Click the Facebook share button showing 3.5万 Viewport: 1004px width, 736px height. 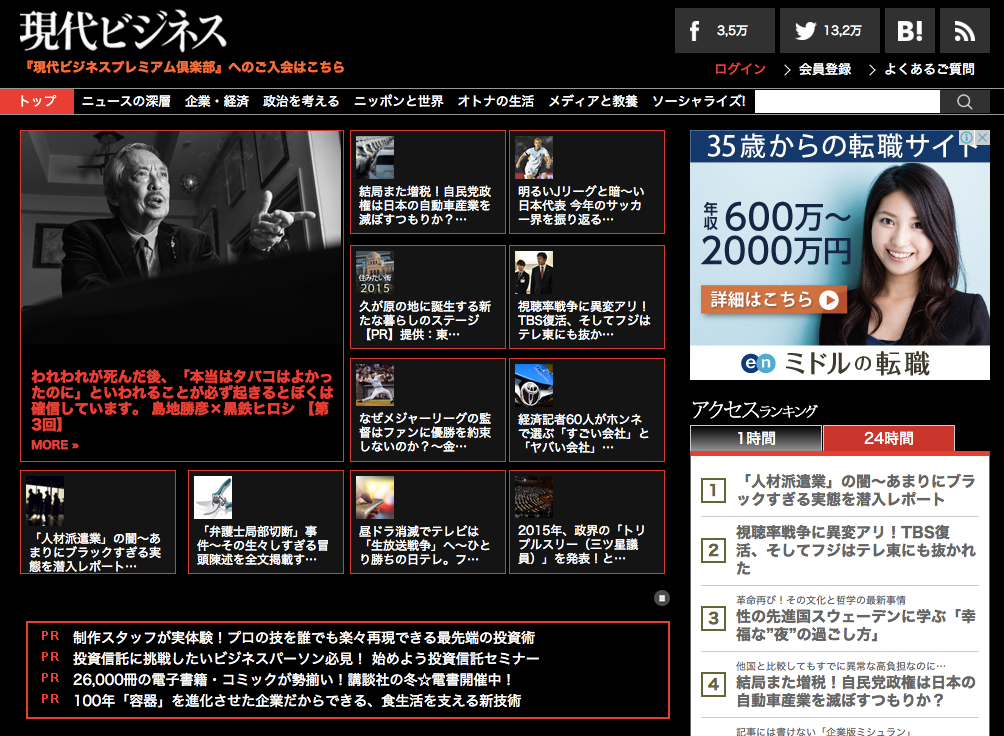click(724, 30)
